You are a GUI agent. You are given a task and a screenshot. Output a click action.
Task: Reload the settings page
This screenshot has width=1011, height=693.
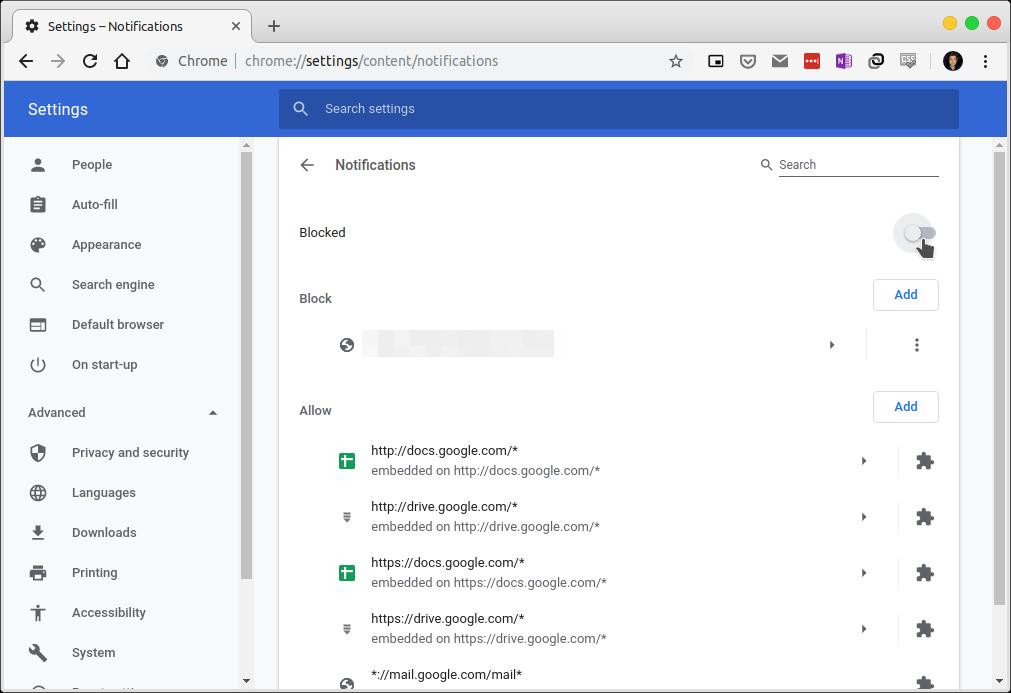[90, 61]
